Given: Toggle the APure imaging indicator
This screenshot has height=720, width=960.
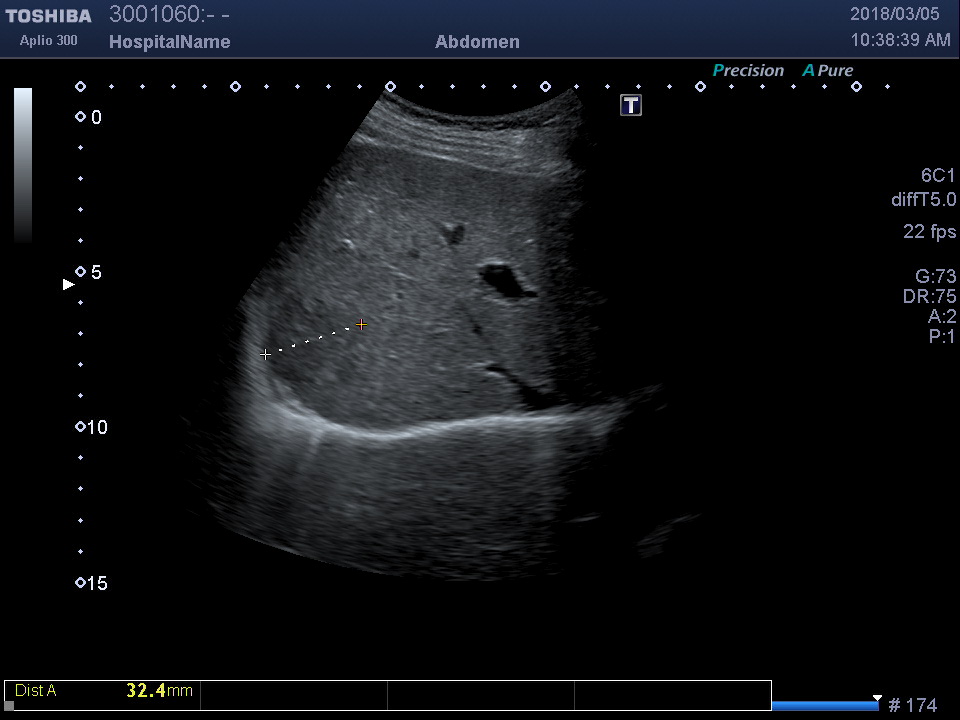Looking at the screenshot, I should [x=828, y=71].
